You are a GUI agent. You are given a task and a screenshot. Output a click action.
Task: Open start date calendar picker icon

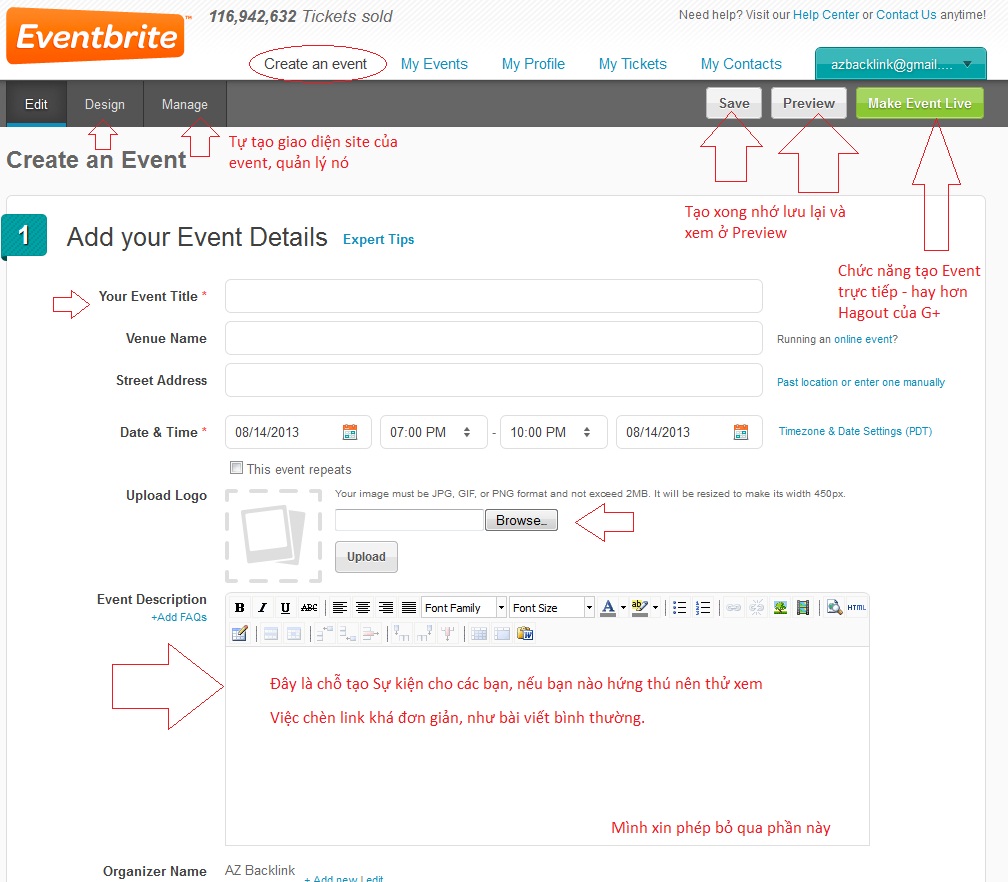pos(350,432)
